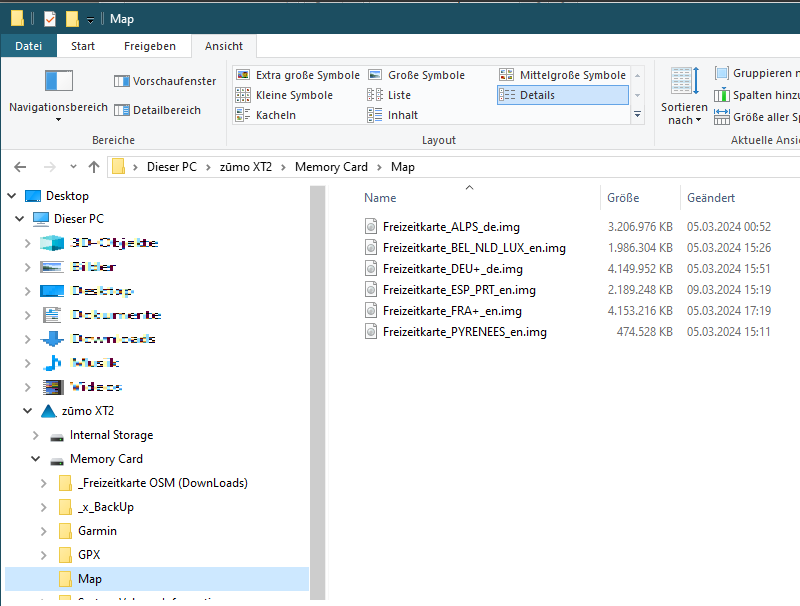Select Liste layout

pyautogui.click(x=389, y=95)
